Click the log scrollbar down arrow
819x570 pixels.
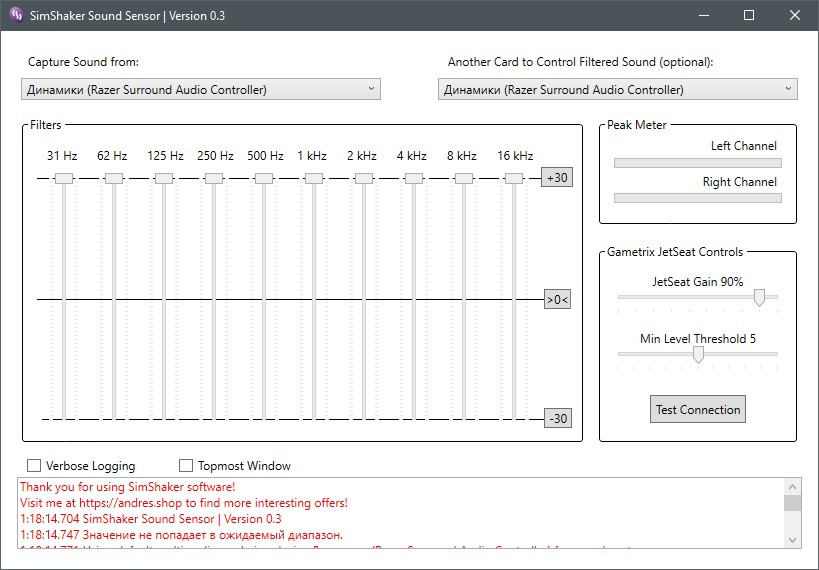click(x=792, y=539)
